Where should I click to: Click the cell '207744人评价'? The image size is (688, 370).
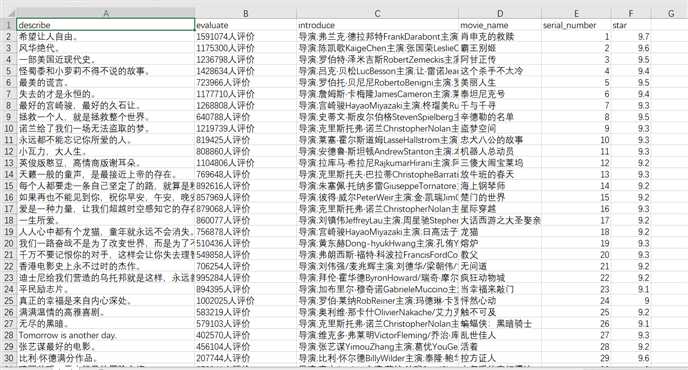246,358
